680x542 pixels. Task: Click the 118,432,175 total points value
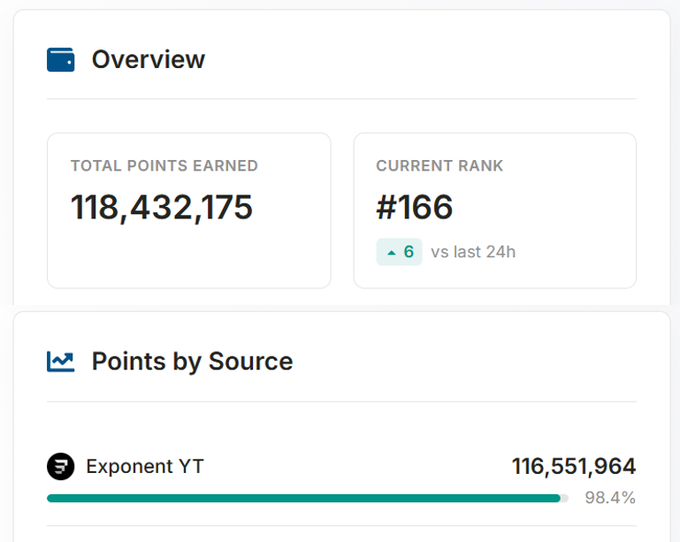tap(161, 208)
